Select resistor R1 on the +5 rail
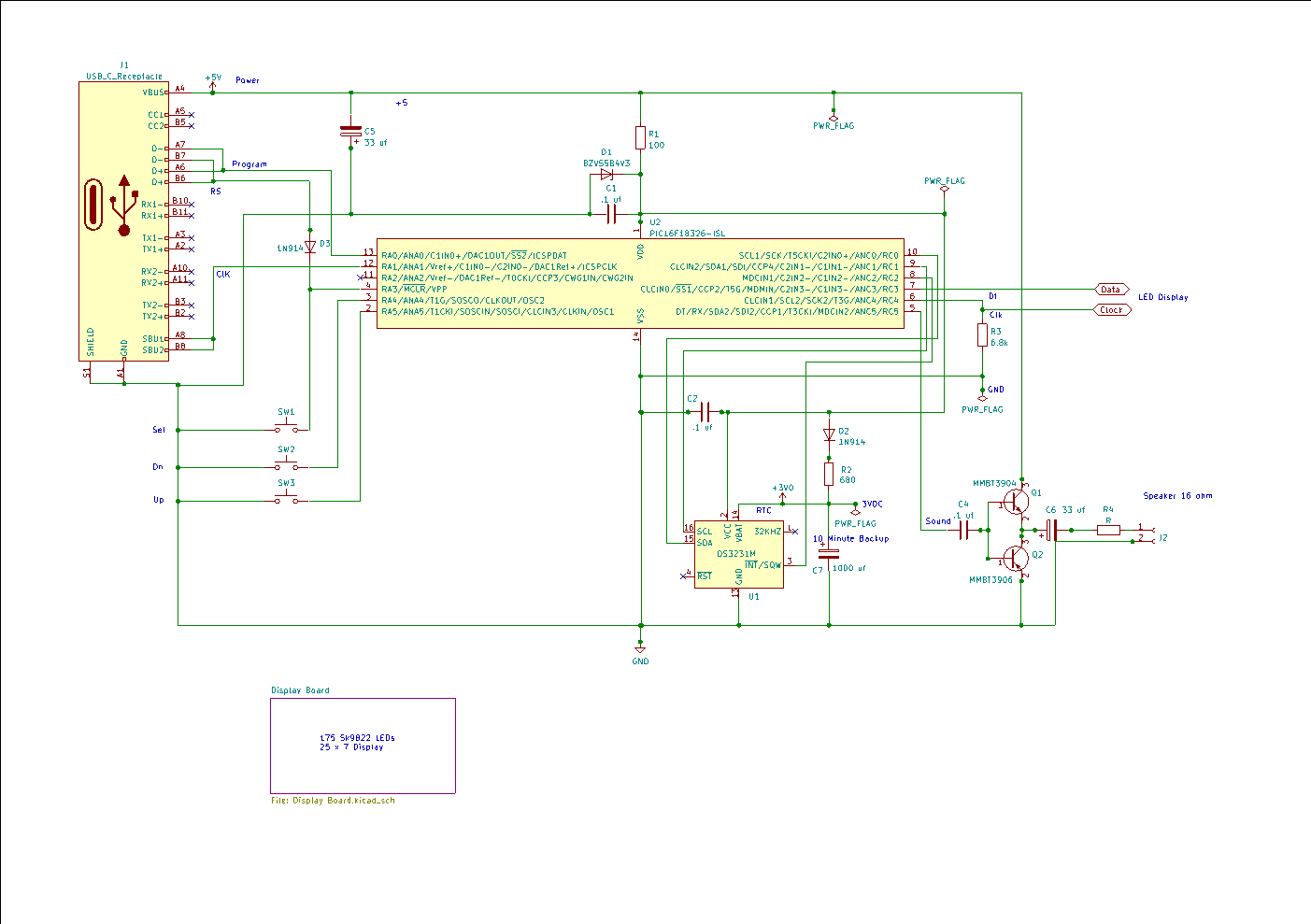The width and height of the screenshot is (1311, 924). (640, 137)
